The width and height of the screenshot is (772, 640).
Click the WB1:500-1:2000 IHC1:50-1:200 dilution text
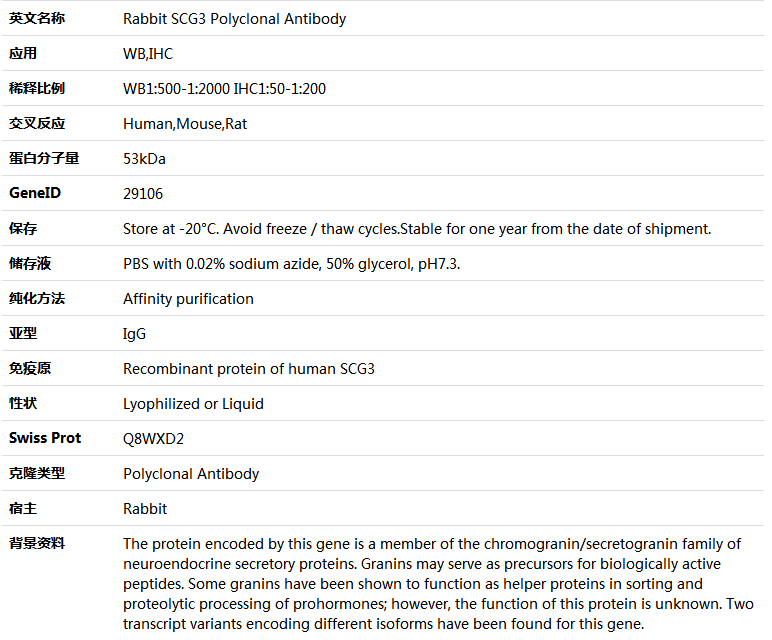(224, 89)
